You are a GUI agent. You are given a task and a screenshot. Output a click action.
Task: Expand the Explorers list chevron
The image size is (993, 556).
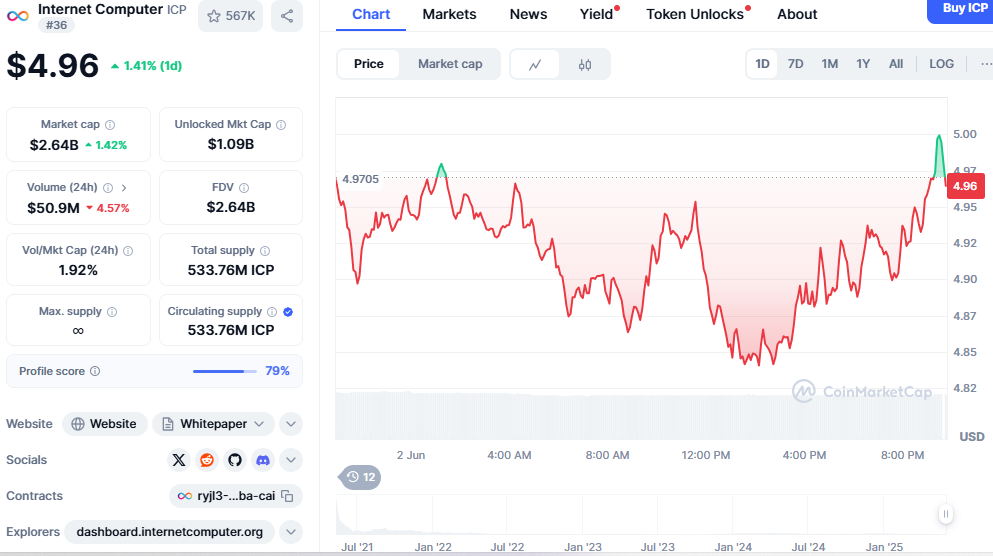(291, 532)
